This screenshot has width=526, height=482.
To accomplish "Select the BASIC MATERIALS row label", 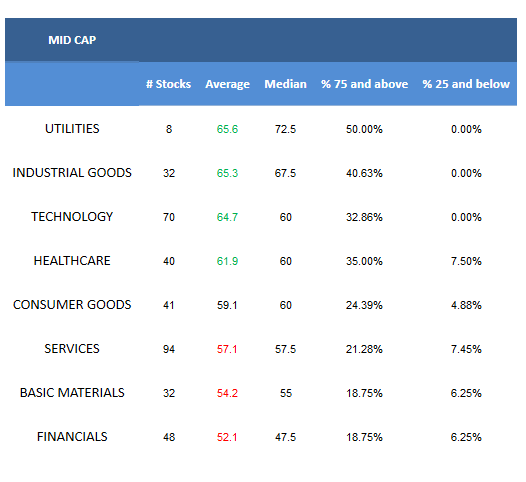I will tap(72, 392).
